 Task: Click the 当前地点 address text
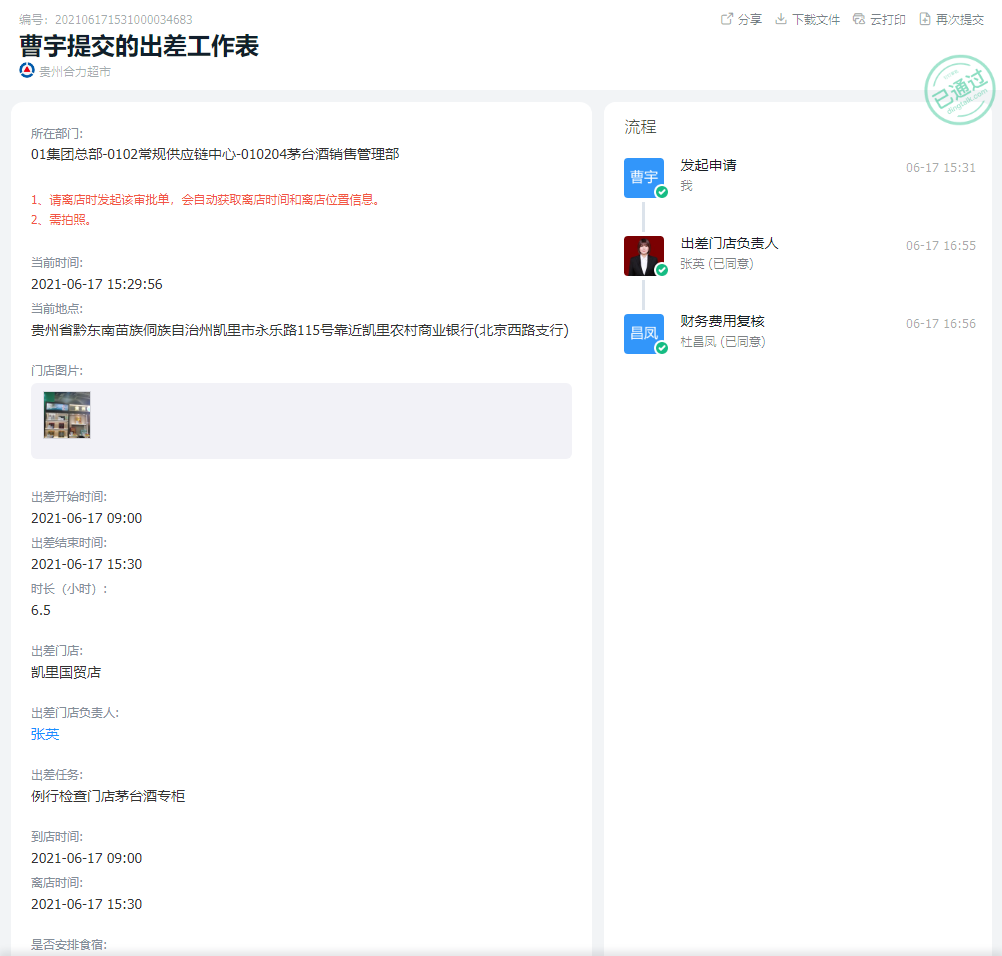[299, 330]
